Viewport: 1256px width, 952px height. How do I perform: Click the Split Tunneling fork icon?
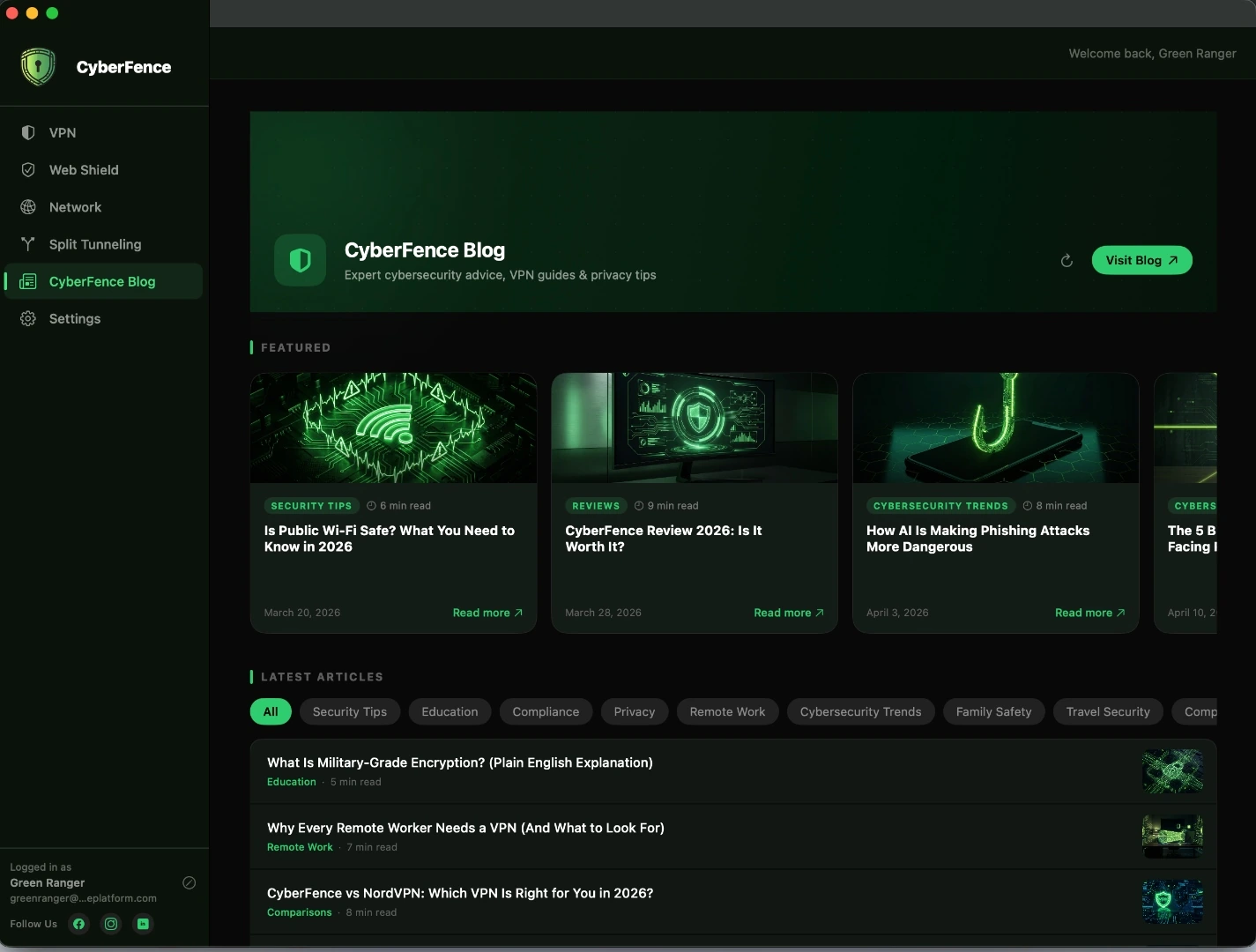click(x=28, y=244)
